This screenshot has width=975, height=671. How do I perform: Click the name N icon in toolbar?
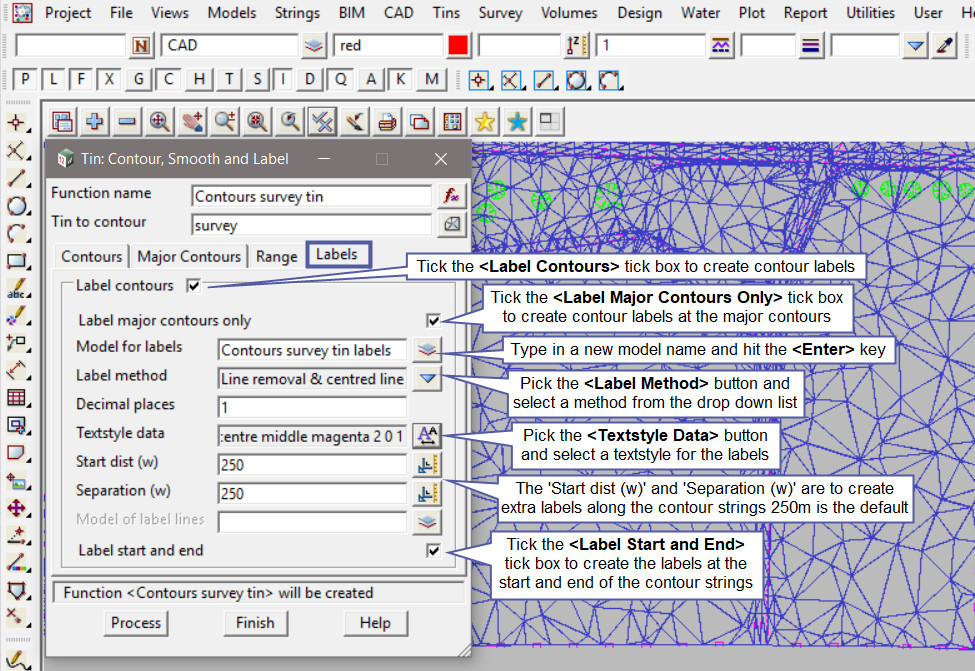click(141, 45)
